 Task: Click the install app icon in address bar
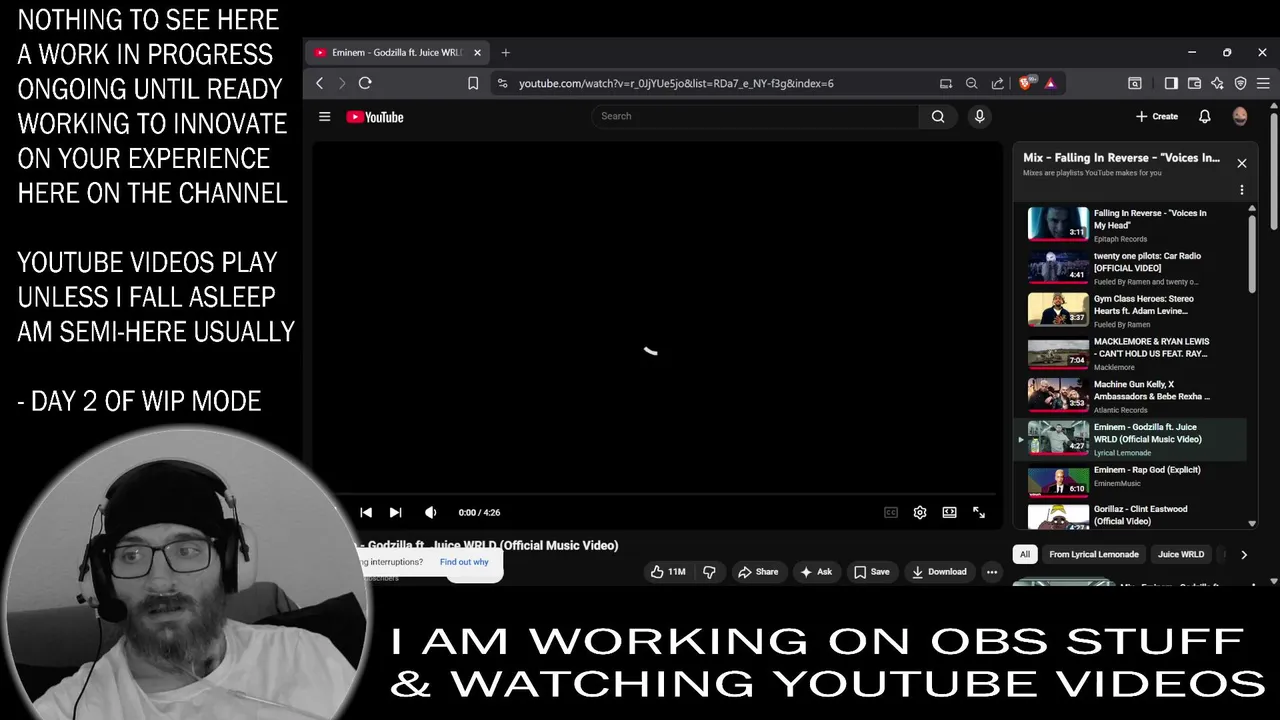coord(946,84)
